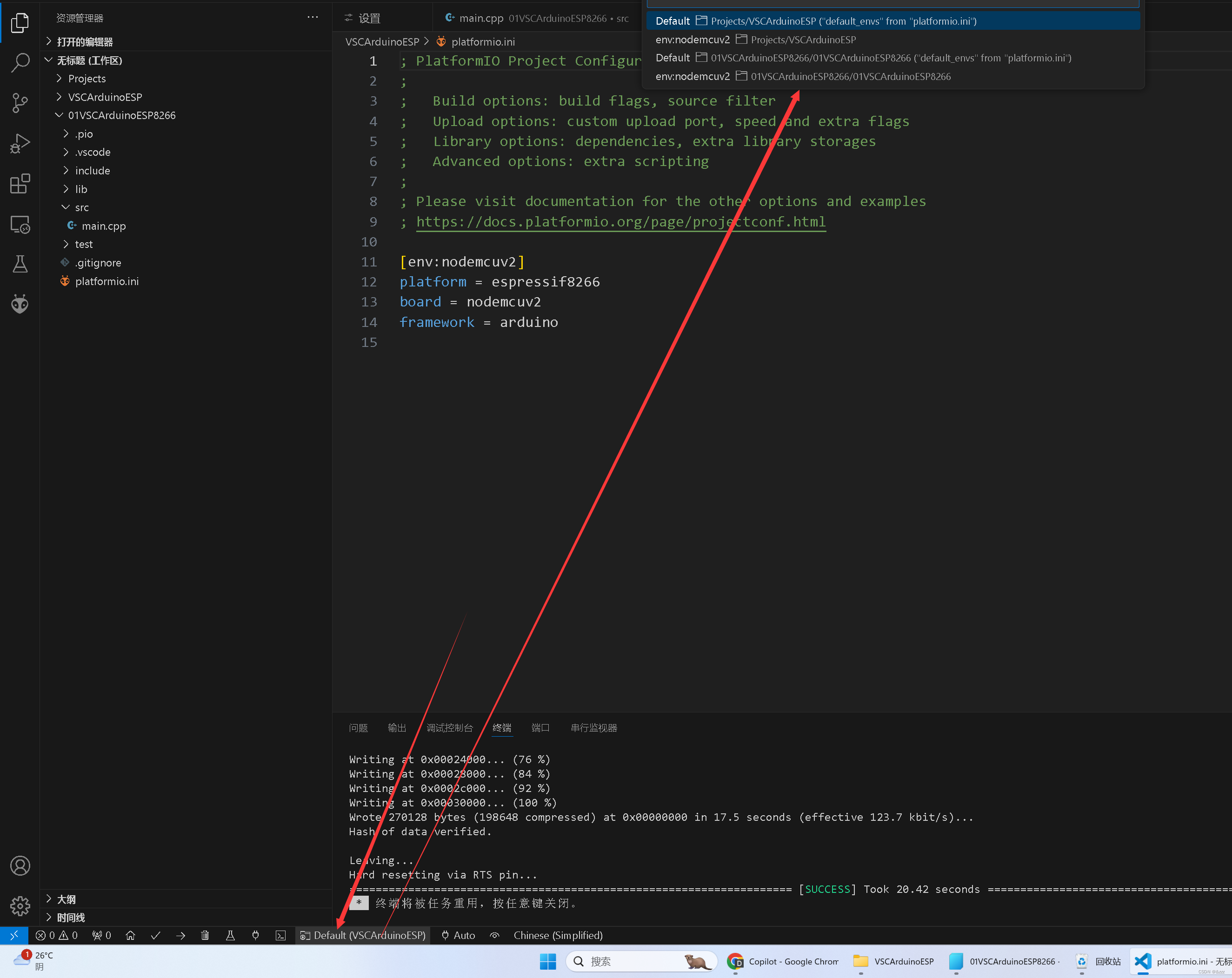The height and width of the screenshot is (978, 1232).
Task: Open explorer panel more actions ellipsis
Action: [313, 17]
